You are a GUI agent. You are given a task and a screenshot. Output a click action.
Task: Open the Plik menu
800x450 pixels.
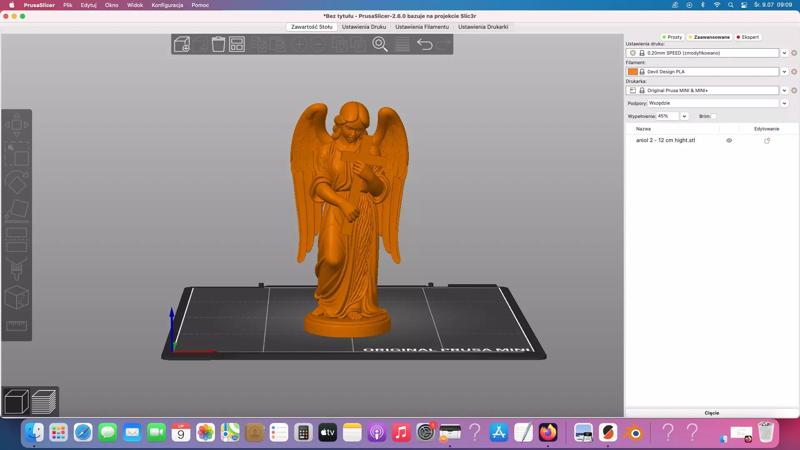[x=67, y=5]
